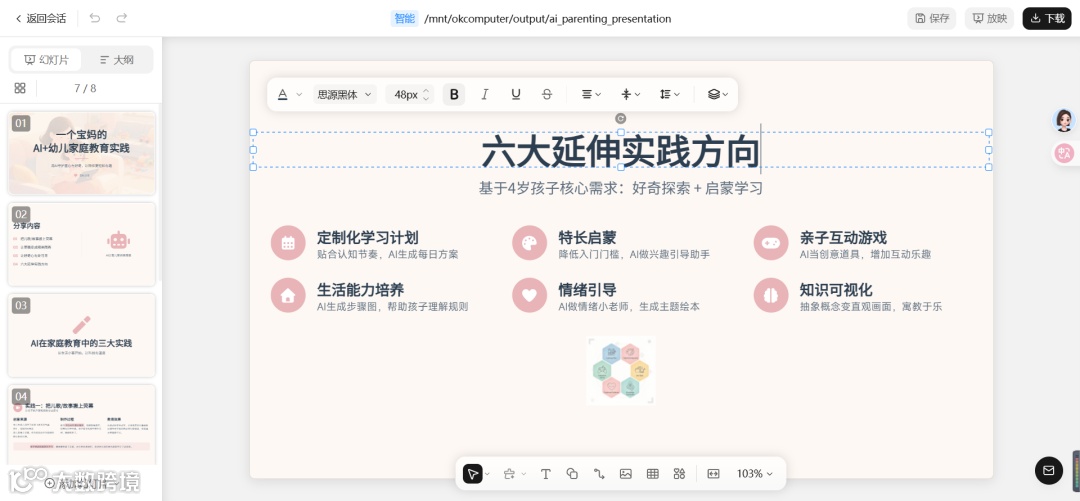Click the heading 情绪引导

pos(587,289)
